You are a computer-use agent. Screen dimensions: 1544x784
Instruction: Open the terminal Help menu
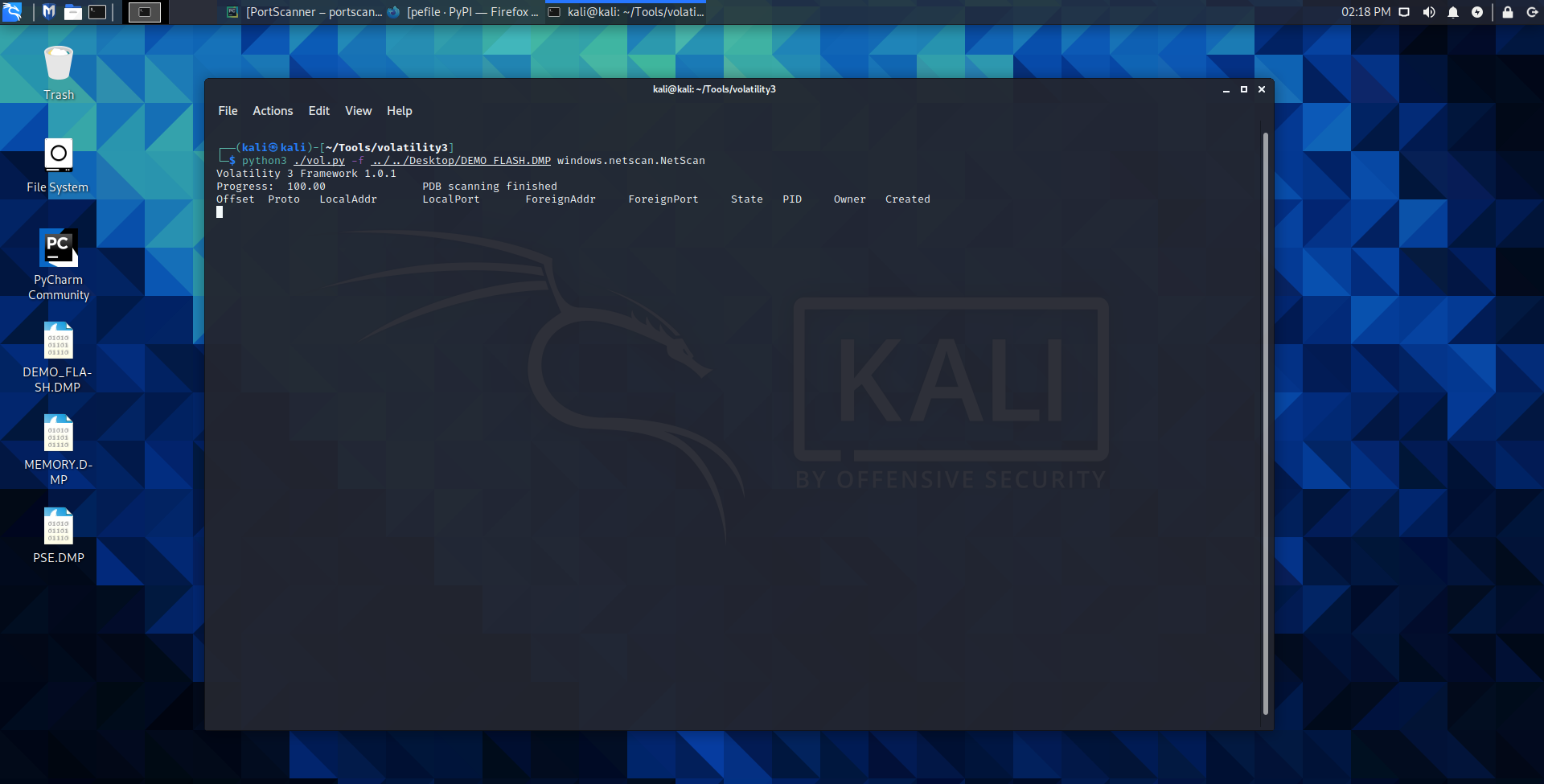click(x=400, y=111)
